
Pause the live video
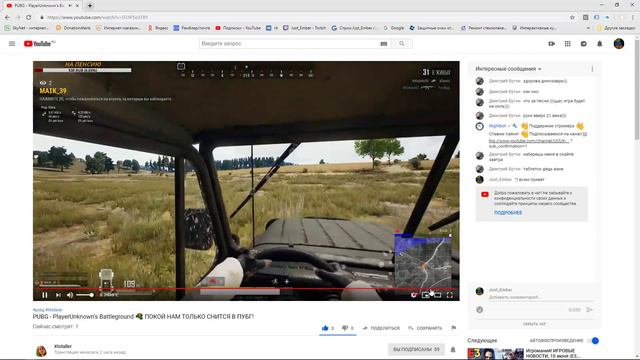[x=45, y=295]
